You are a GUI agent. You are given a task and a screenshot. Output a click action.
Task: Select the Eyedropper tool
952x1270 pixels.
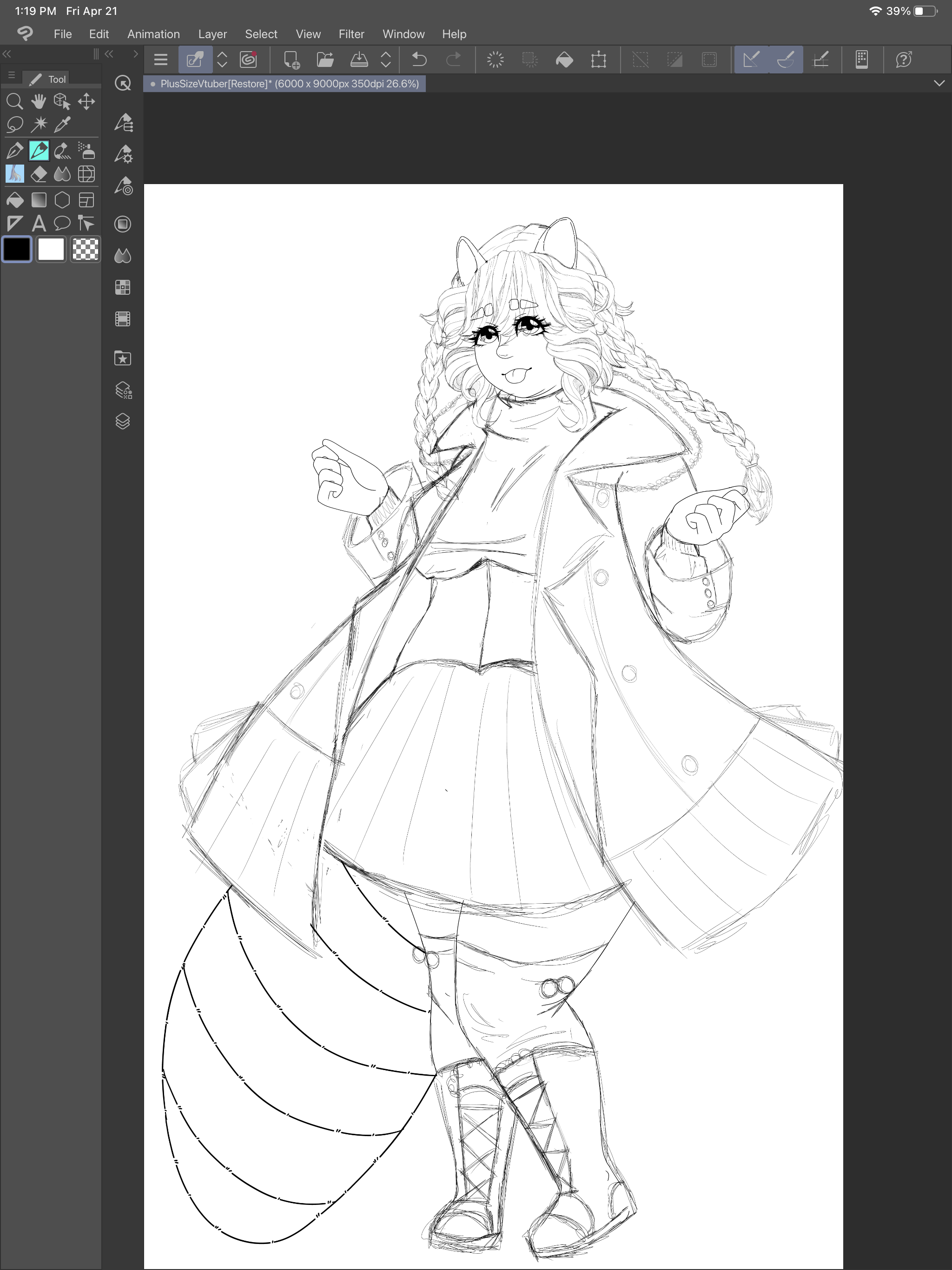[63, 124]
